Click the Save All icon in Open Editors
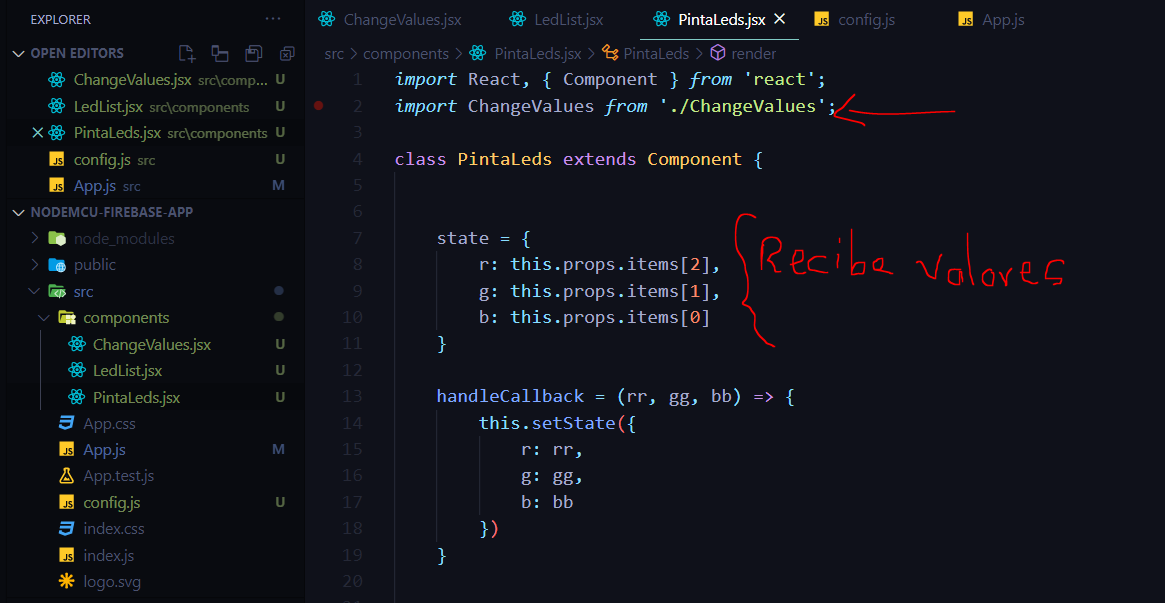1165x603 pixels. [254, 54]
